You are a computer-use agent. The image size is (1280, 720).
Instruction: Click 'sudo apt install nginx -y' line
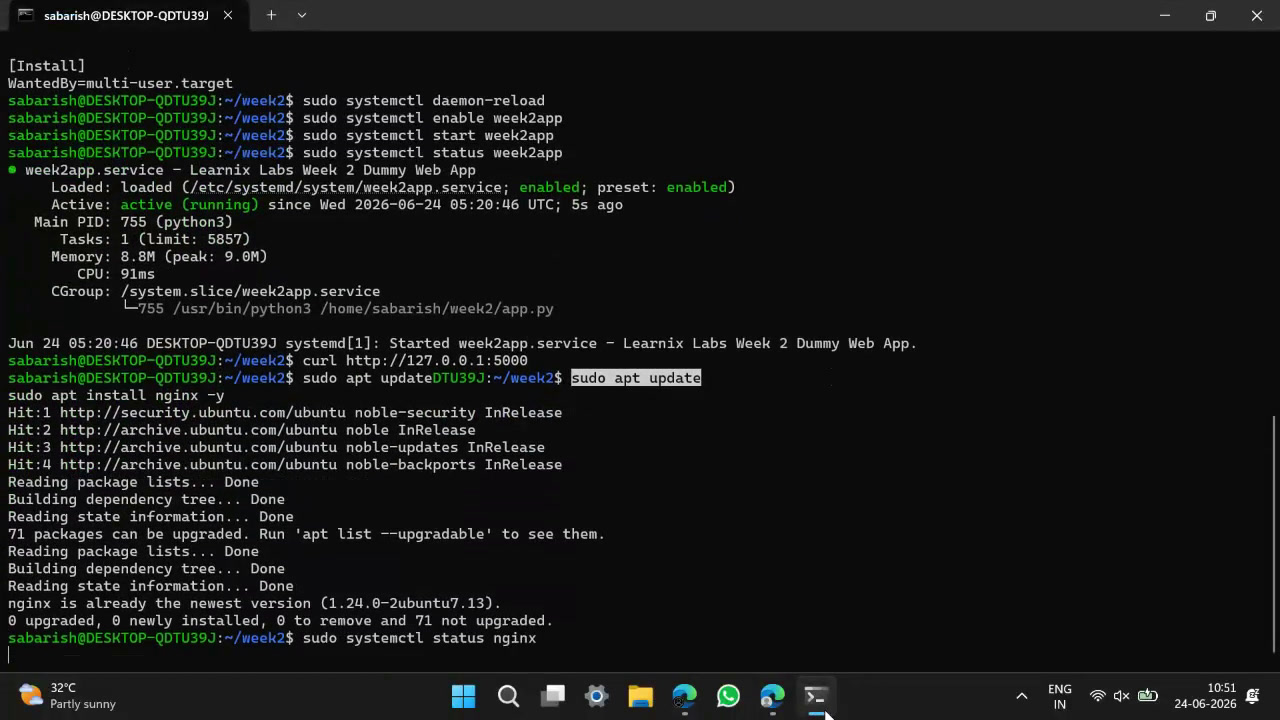pyautogui.click(x=116, y=395)
